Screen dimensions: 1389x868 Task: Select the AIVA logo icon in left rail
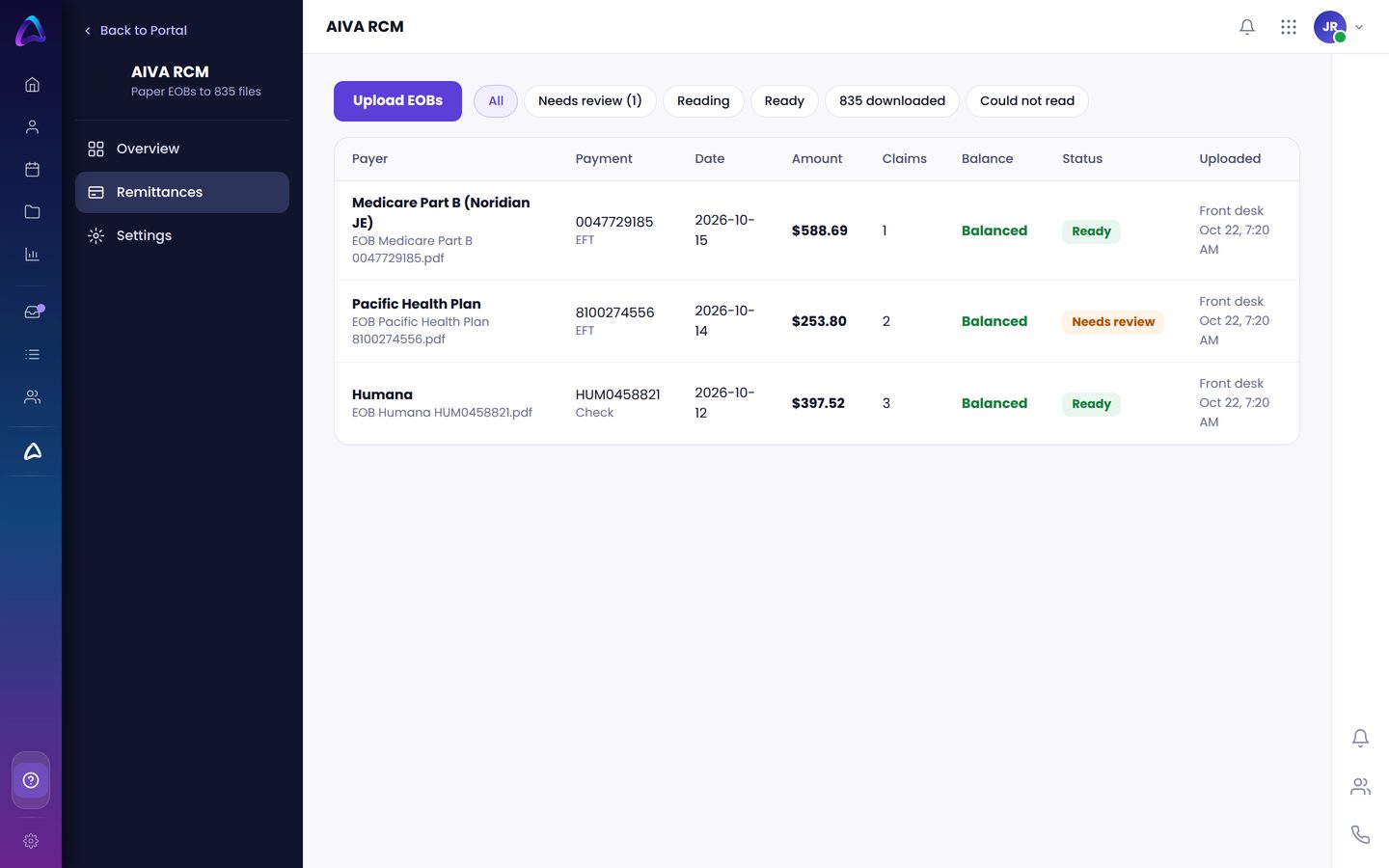[x=32, y=451]
